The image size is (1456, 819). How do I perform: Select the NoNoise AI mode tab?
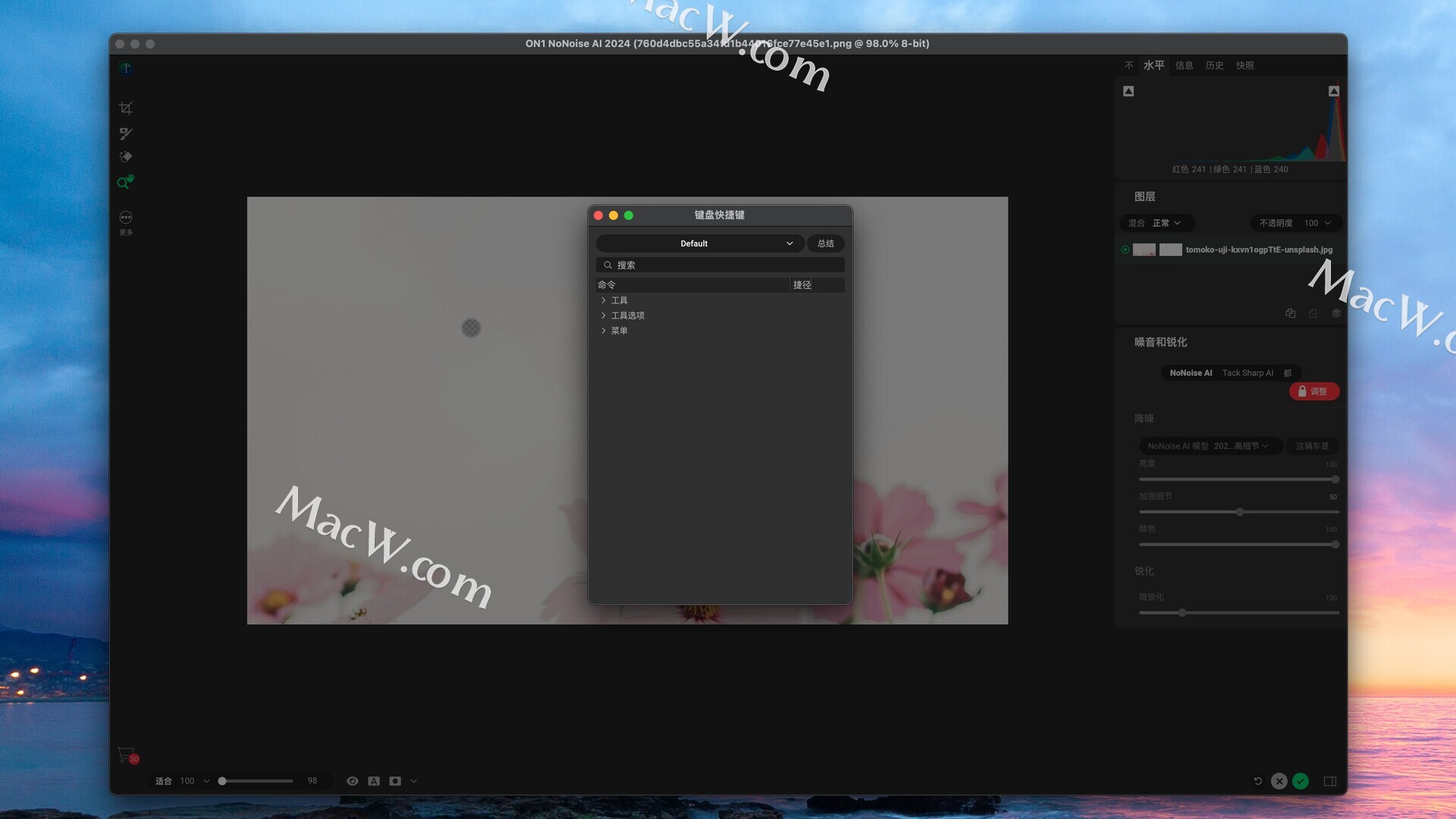pos(1191,373)
